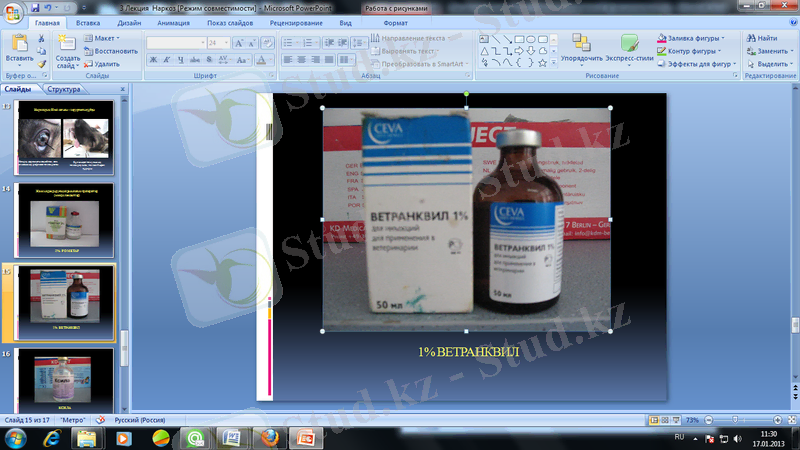
Task: Open the Показ слайдов ribbon tab
Action: point(230,23)
